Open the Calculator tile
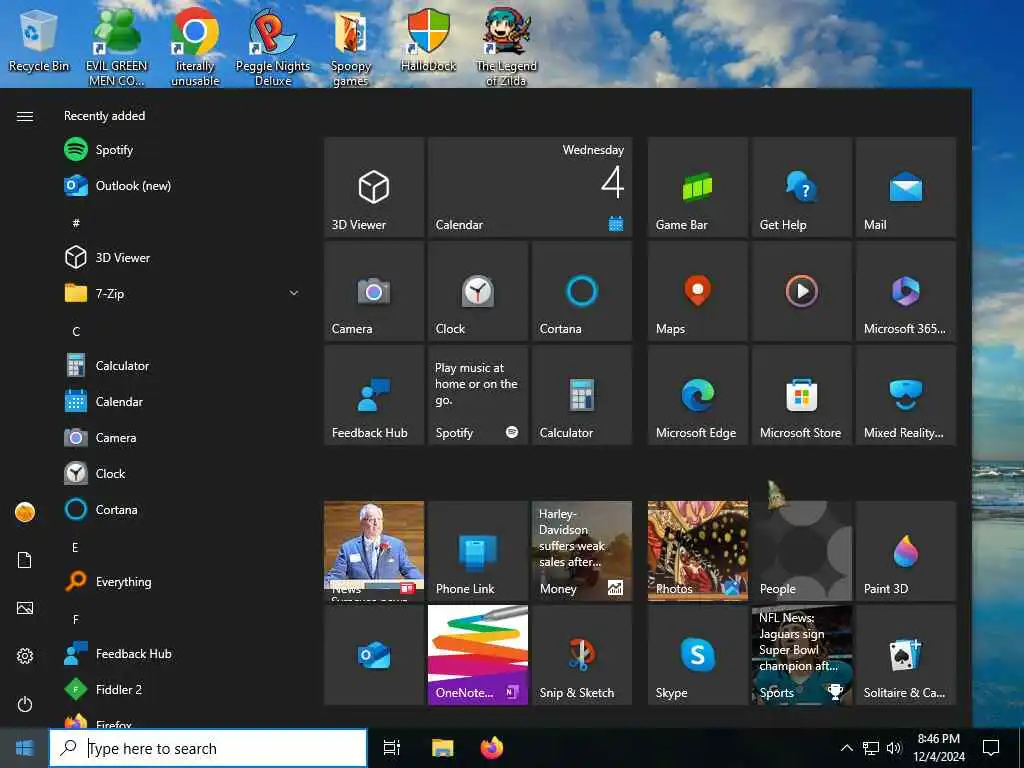Viewport: 1024px width, 768px height. click(582, 395)
